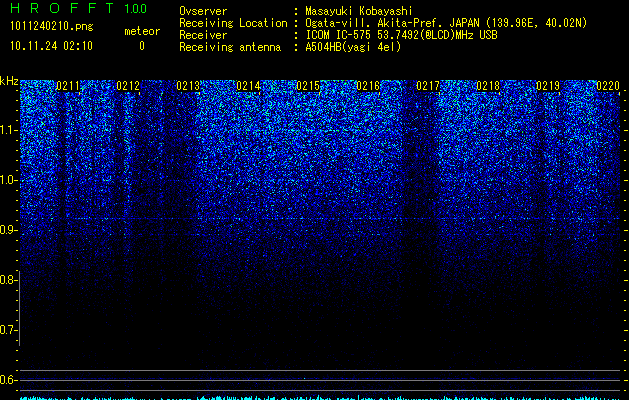Click the cyan signal-level strip at bottom
The height and width of the screenshot is (400, 629).
(320, 398)
